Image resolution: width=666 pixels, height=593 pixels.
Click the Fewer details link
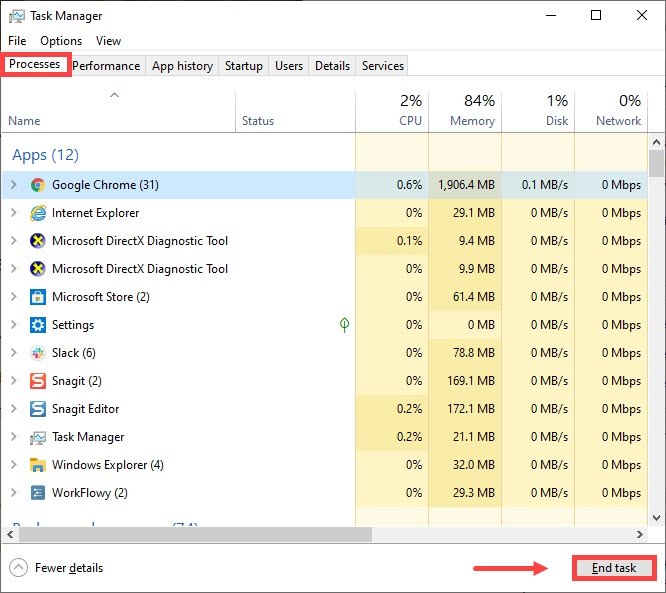point(69,568)
